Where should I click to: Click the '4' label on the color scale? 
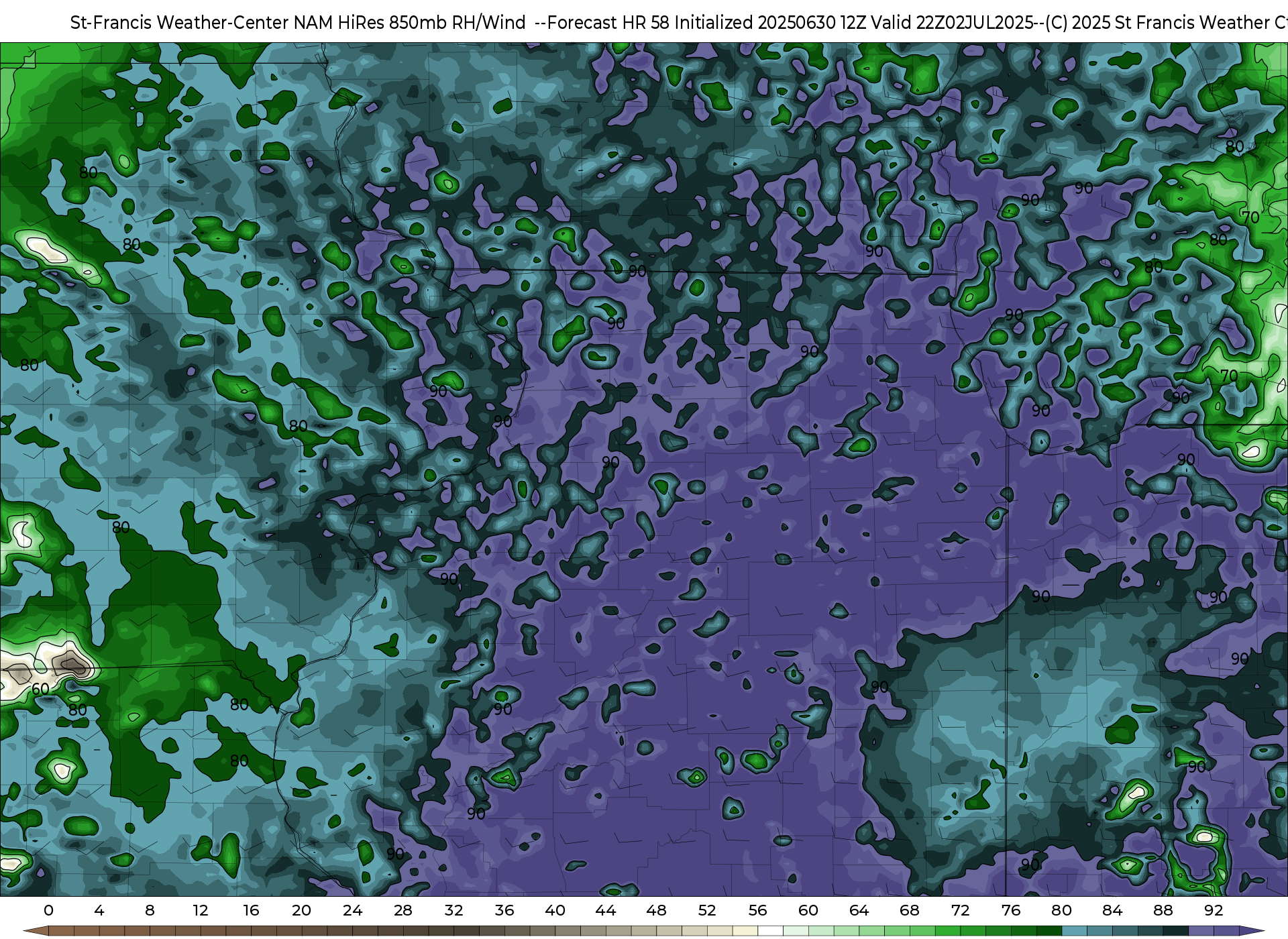(x=99, y=910)
